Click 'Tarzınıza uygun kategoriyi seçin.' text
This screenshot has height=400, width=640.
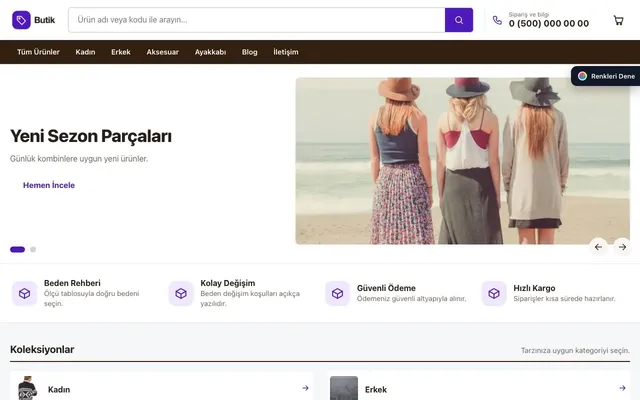(575, 350)
